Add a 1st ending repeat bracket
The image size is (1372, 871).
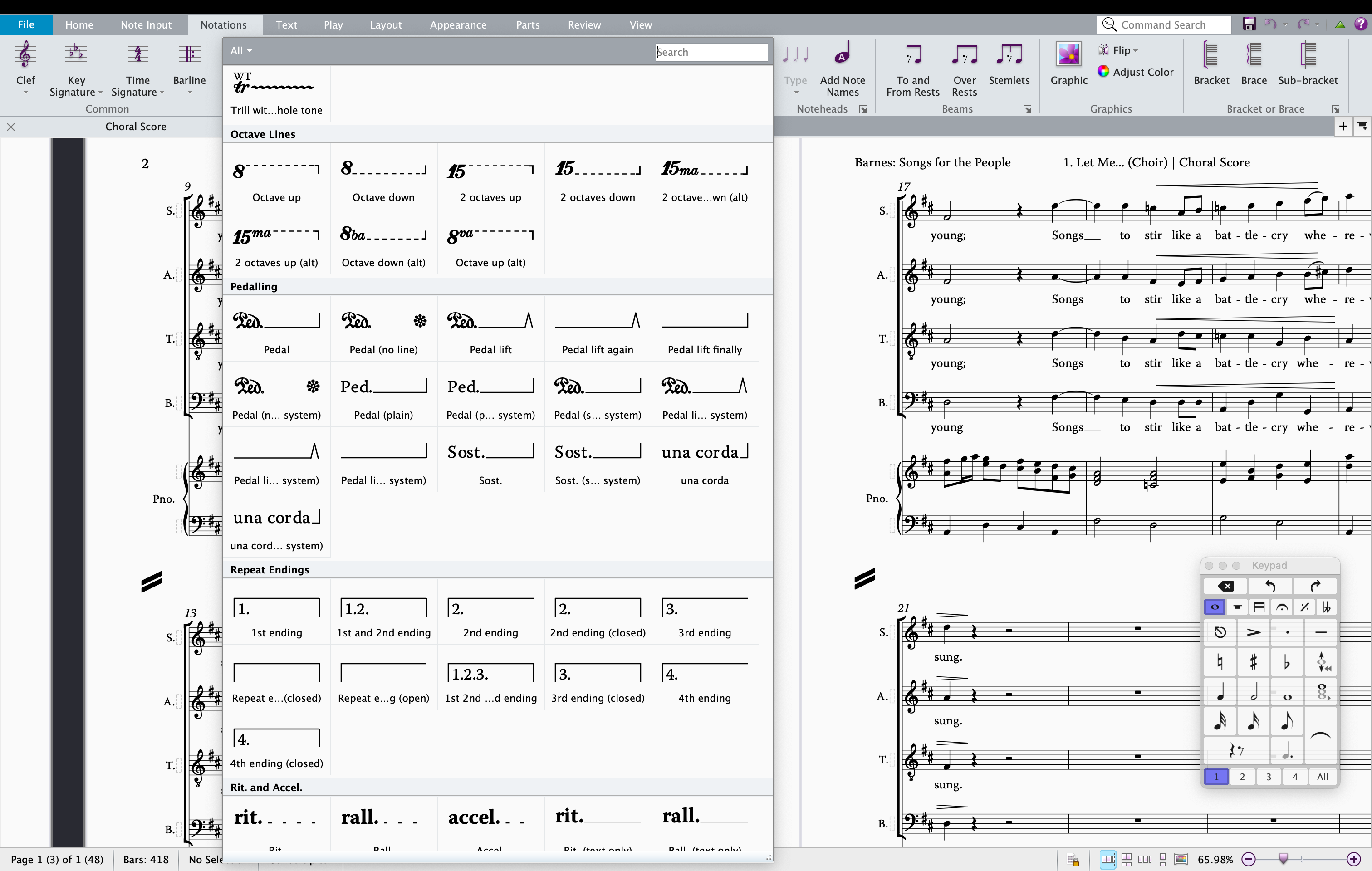coord(276,612)
